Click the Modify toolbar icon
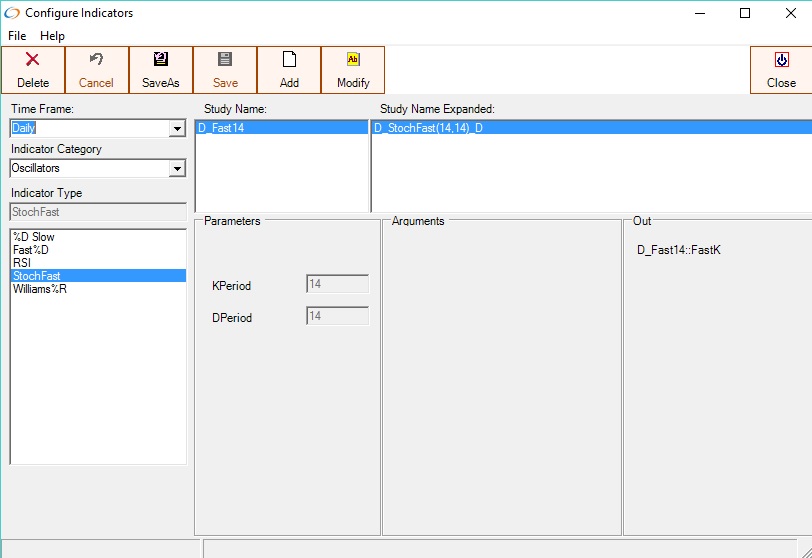The width and height of the screenshot is (812, 558). (x=353, y=60)
